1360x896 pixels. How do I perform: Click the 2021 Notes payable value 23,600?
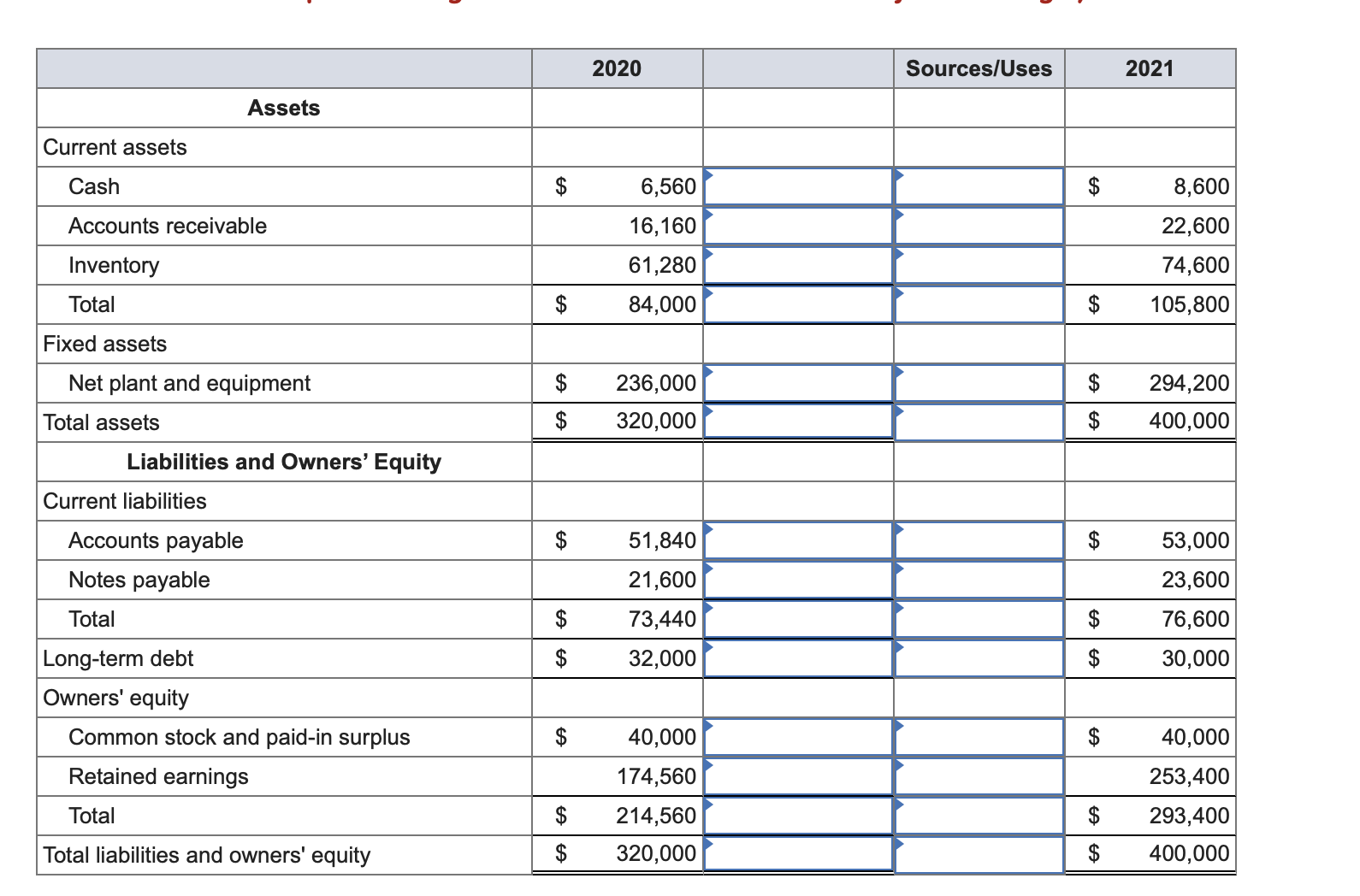pyautogui.click(x=1196, y=580)
